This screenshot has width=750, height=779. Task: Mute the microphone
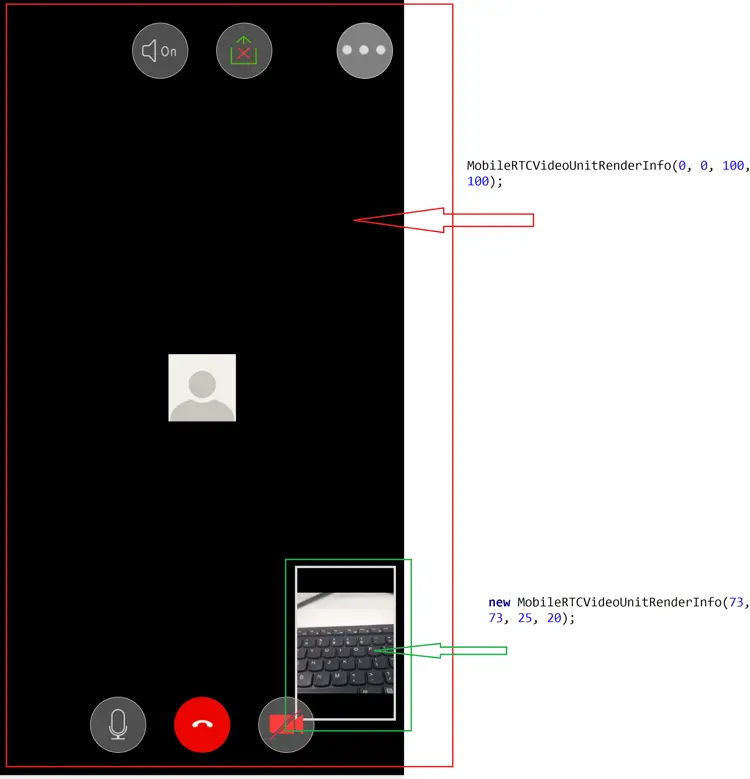pyautogui.click(x=118, y=724)
